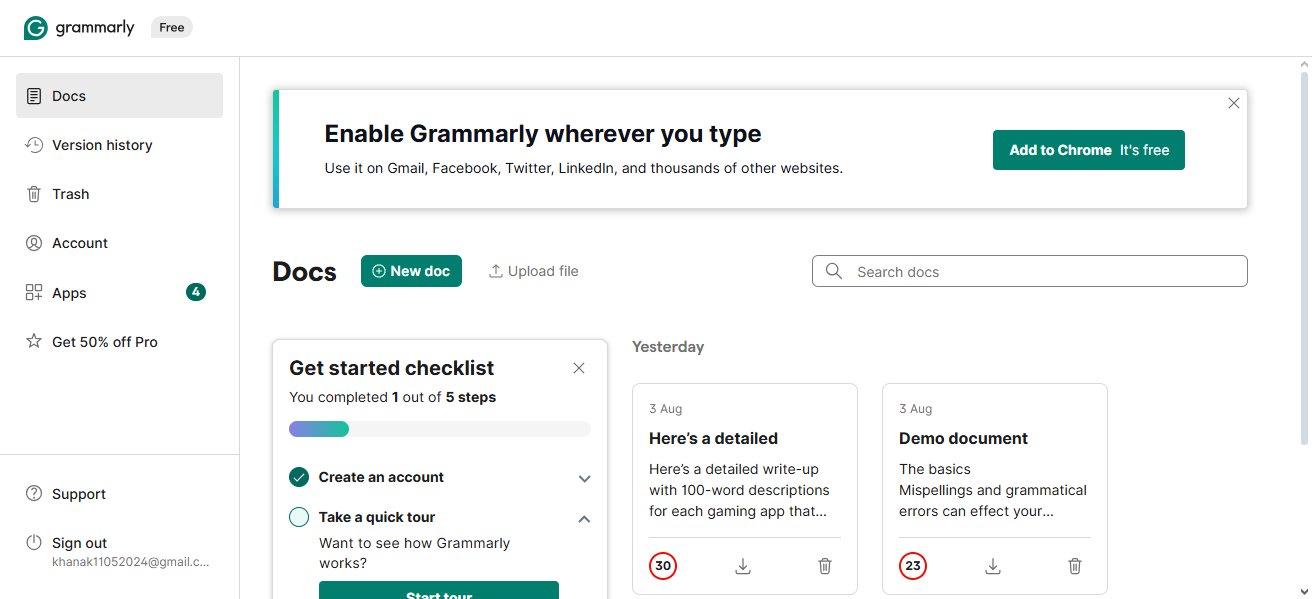
Task: Click the Yesterday section heading
Action: click(x=668, y=347)
